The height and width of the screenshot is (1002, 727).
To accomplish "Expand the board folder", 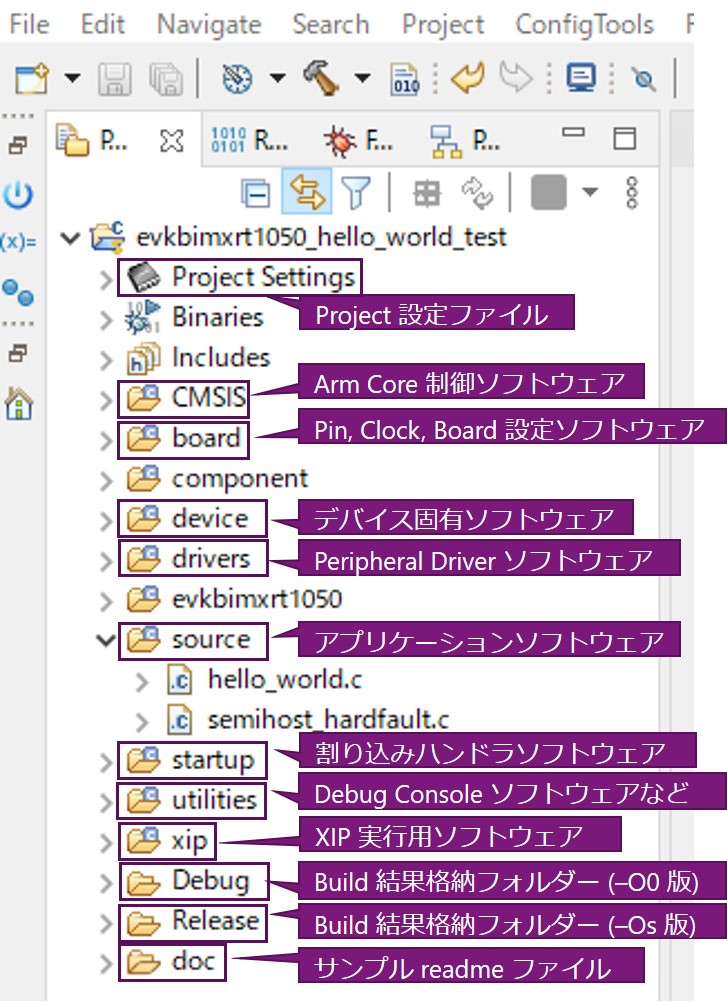I will (106, 441).
